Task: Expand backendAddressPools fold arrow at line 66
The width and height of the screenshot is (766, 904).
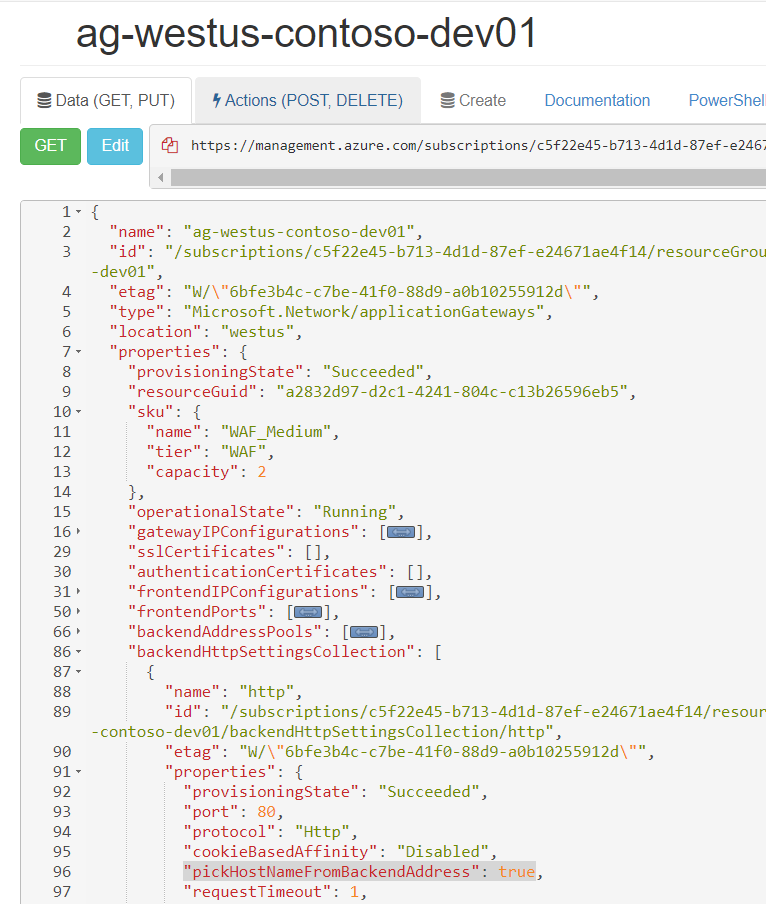Action: pos(78,632)
